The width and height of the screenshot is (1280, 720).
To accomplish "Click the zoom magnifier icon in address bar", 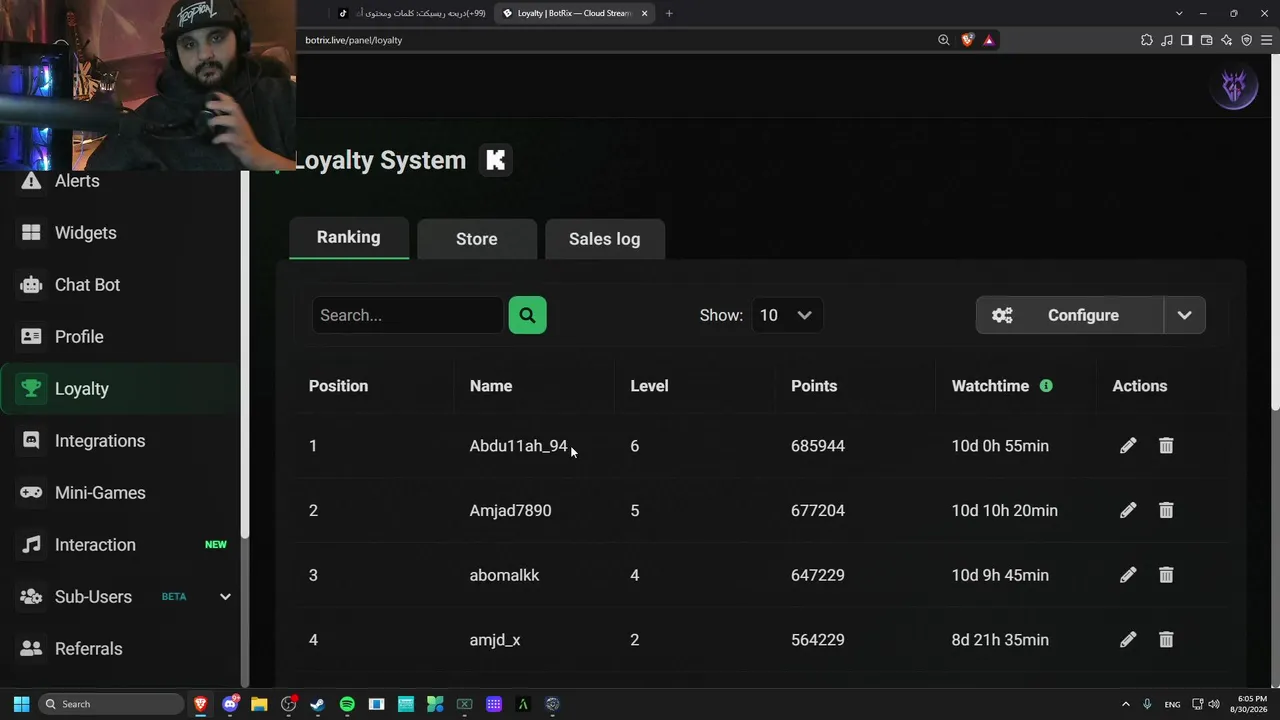I will tap(944, 40).
